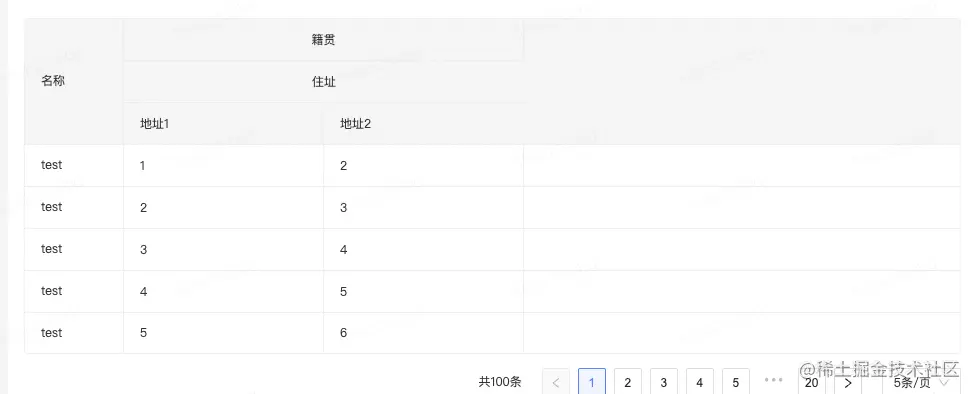Go to page 5
The width and height of the screenshot is (974, 394).
tap(736, 382)
